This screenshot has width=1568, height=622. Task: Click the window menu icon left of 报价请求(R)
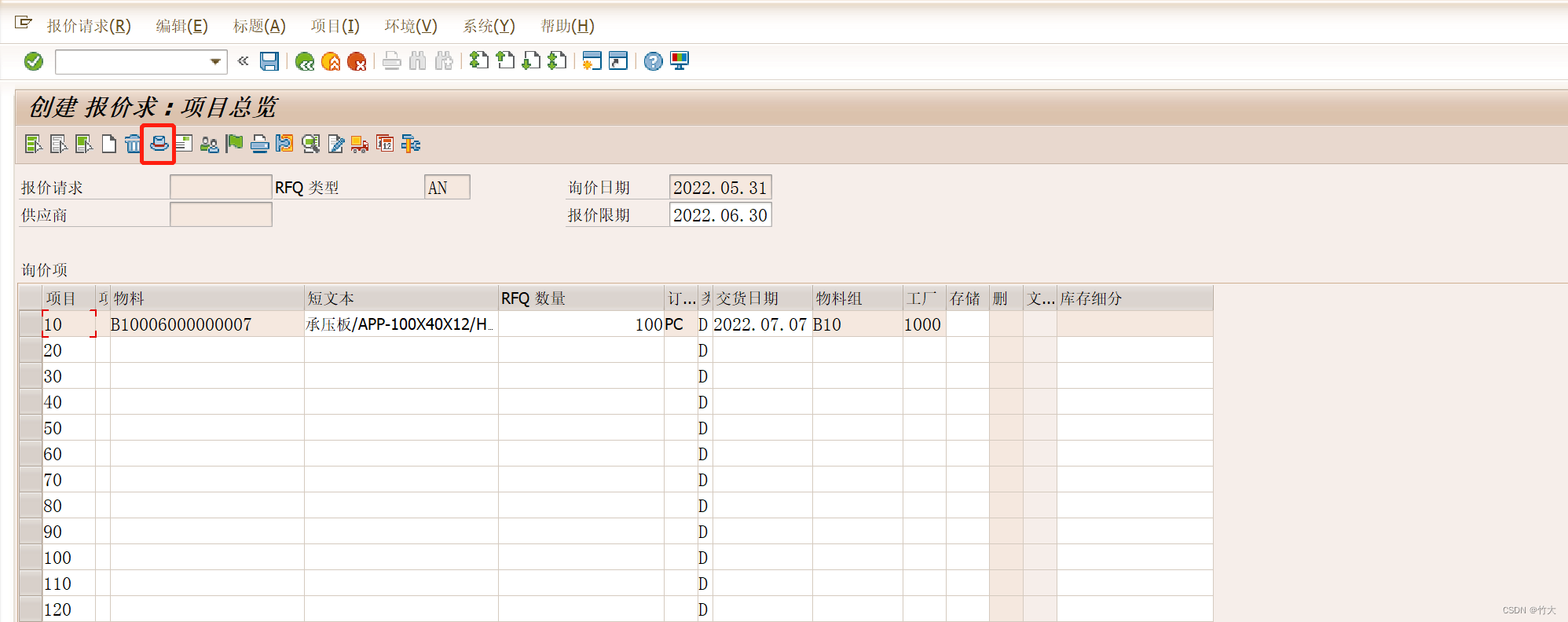coord(24,23)
